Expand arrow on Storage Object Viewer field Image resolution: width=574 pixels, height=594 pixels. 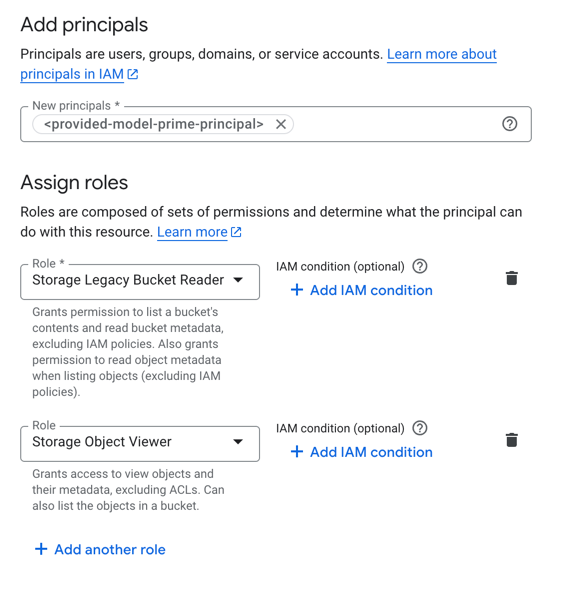(x=238, y=442)
